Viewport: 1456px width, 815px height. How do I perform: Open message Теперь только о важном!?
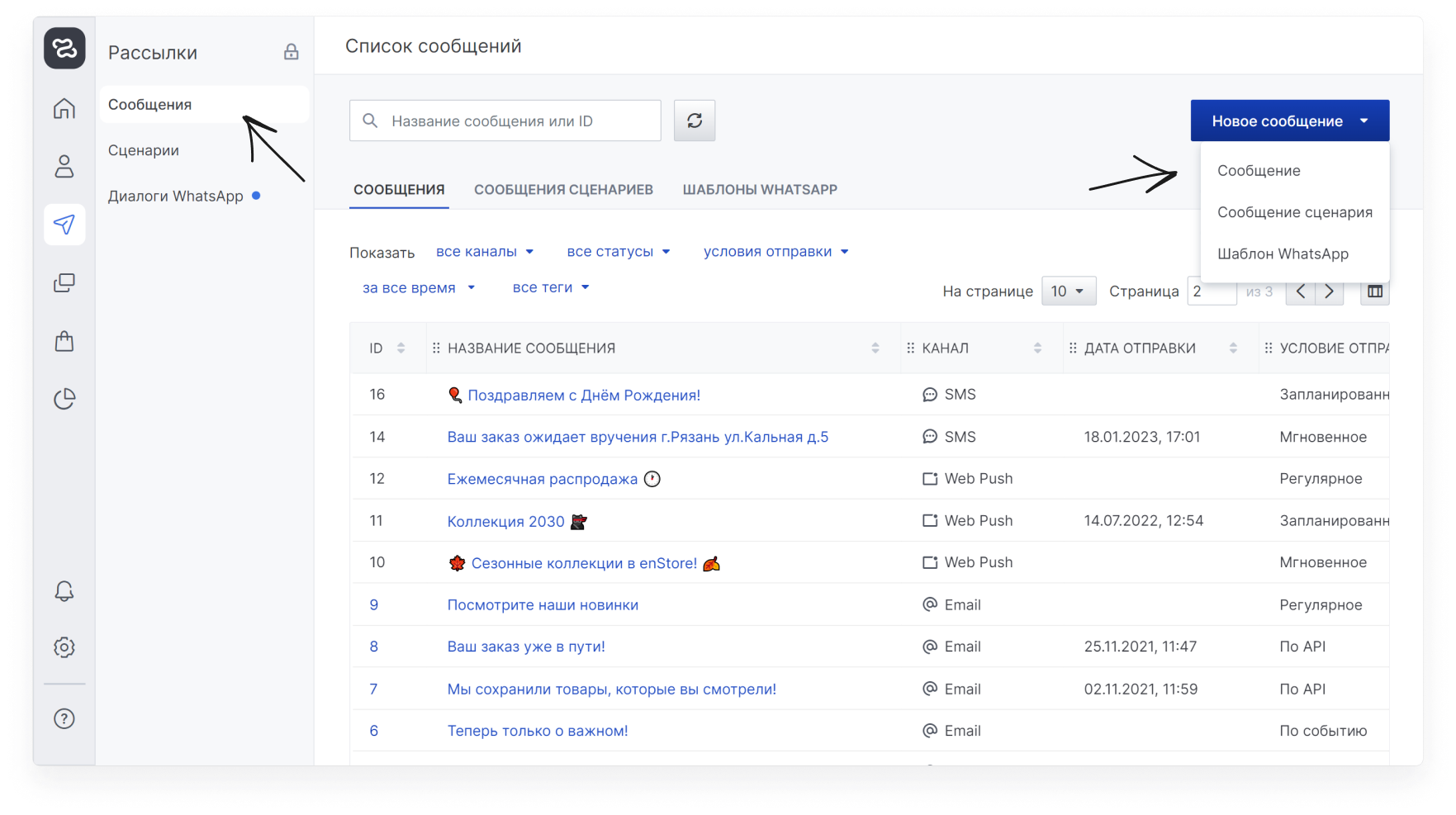point(538,731)
